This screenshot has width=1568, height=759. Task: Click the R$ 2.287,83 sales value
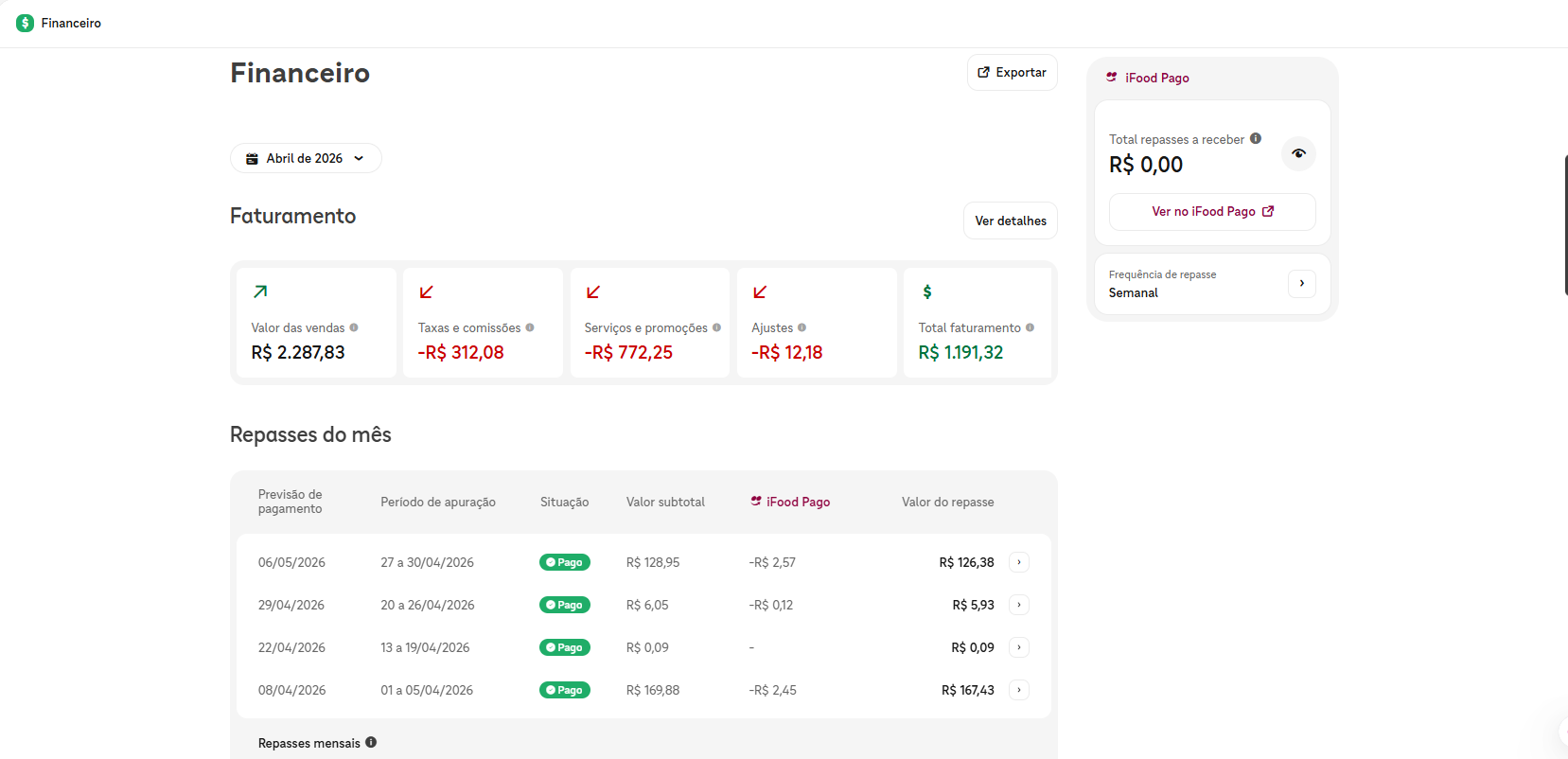[x=298, y=352]
